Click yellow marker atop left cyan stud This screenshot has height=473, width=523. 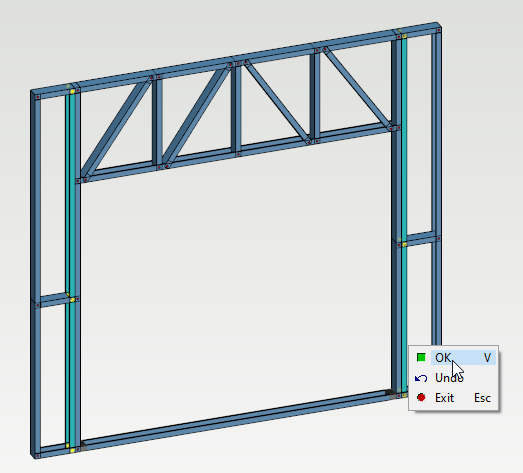(x=72, y=91)
